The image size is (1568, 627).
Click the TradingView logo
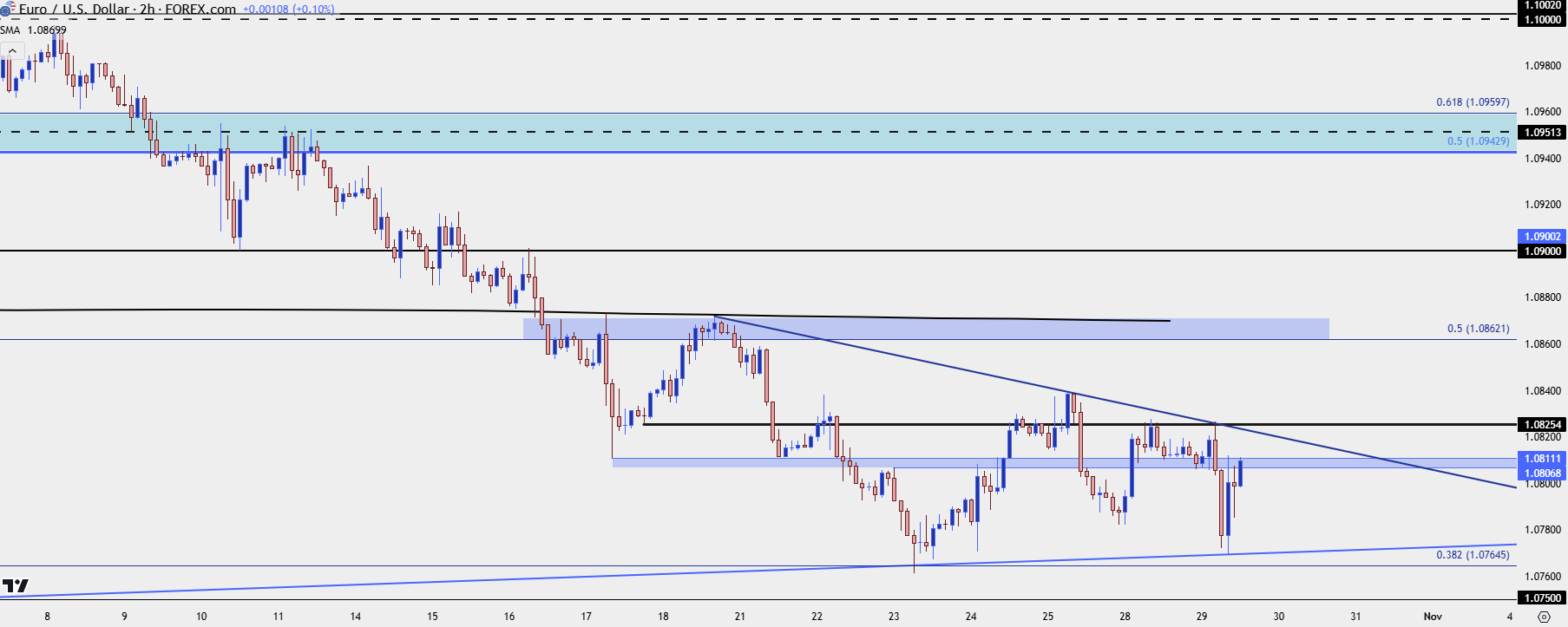click(16, 586)
